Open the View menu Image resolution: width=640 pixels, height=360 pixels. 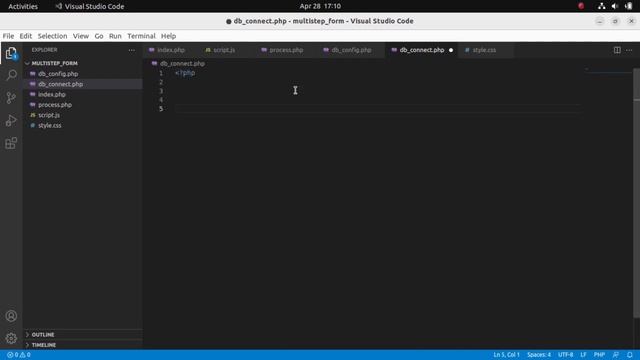pyautogui.click(x=81, y=36)
